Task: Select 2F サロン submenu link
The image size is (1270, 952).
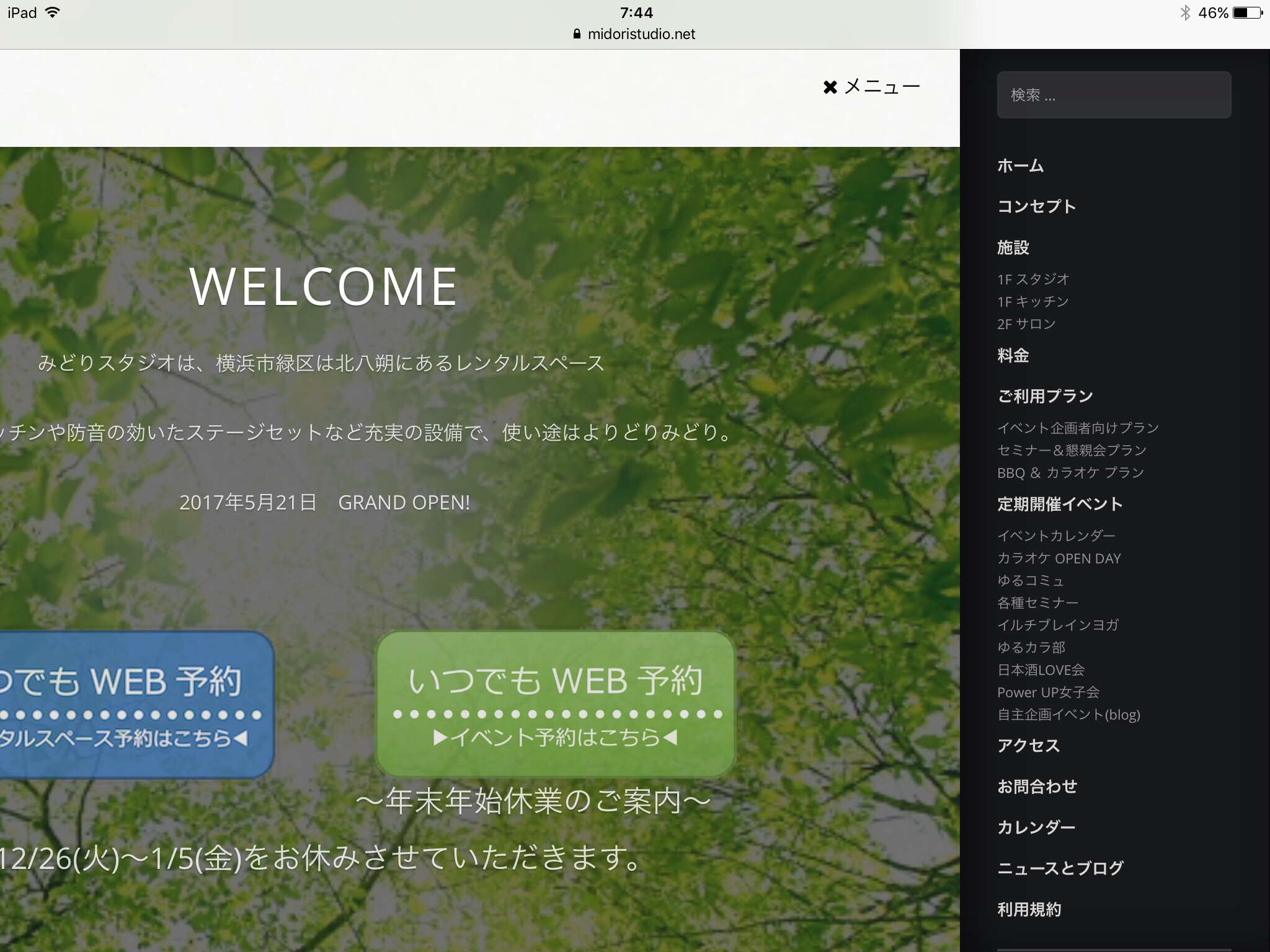Action: pos(1026,324)
